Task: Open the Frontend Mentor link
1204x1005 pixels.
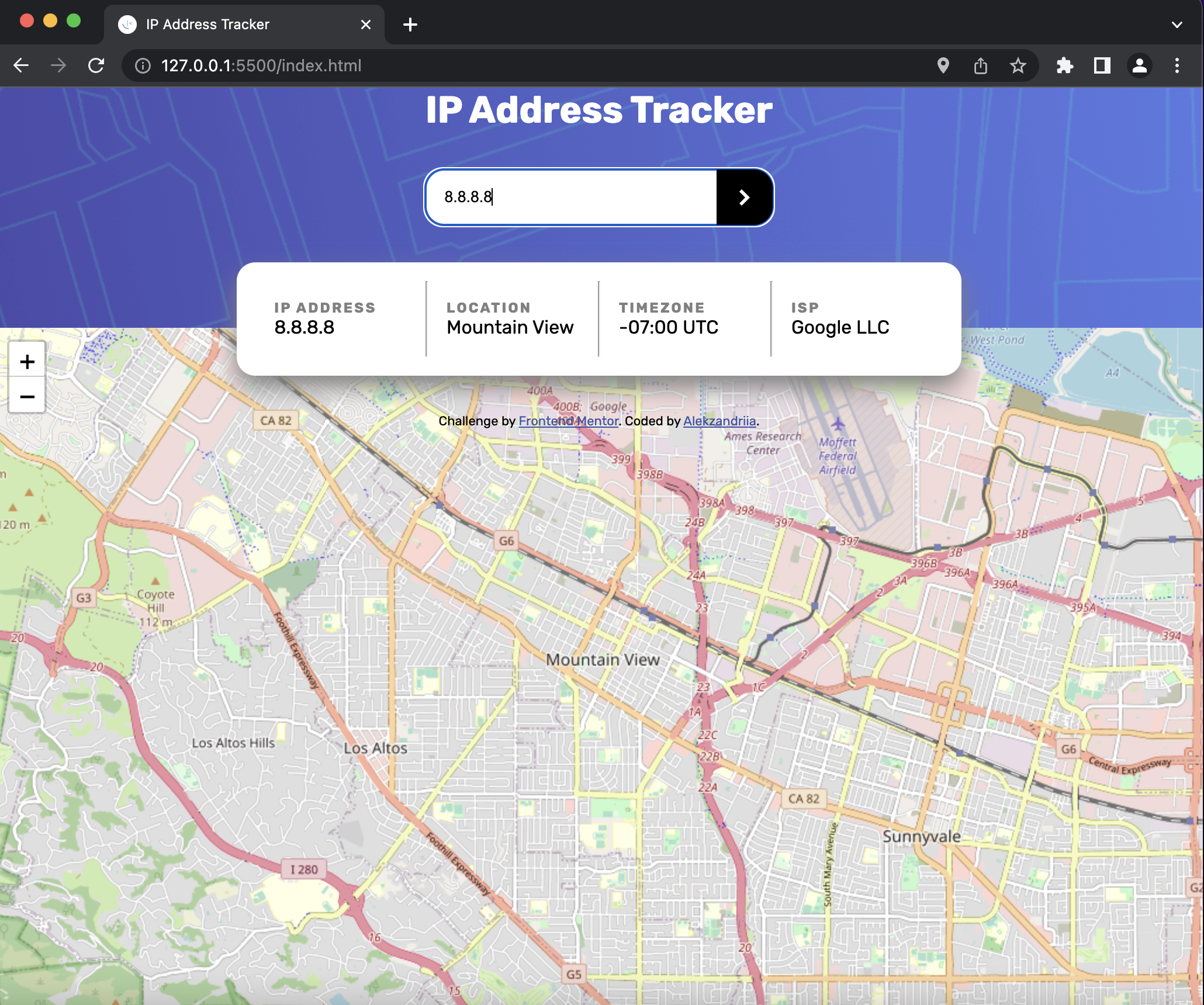Action: [568, 421]
